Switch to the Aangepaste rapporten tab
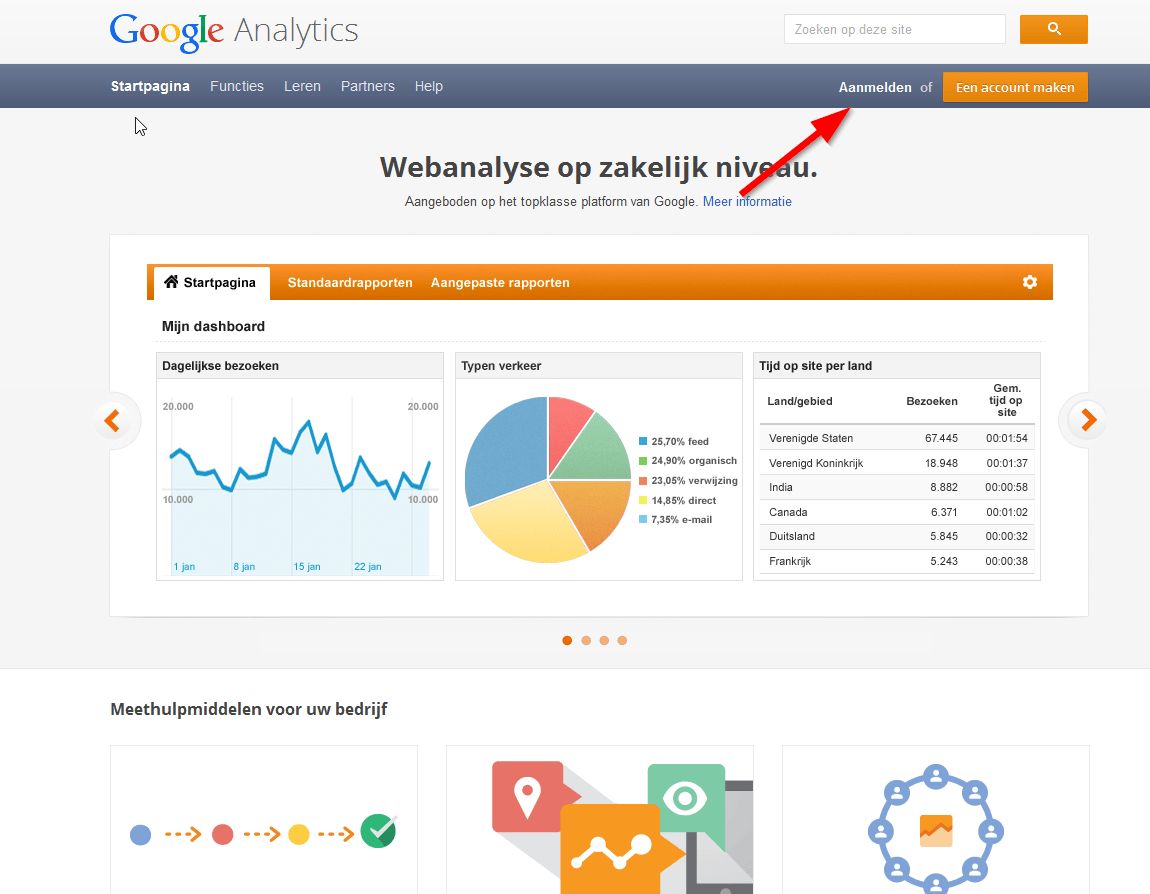 500,282
